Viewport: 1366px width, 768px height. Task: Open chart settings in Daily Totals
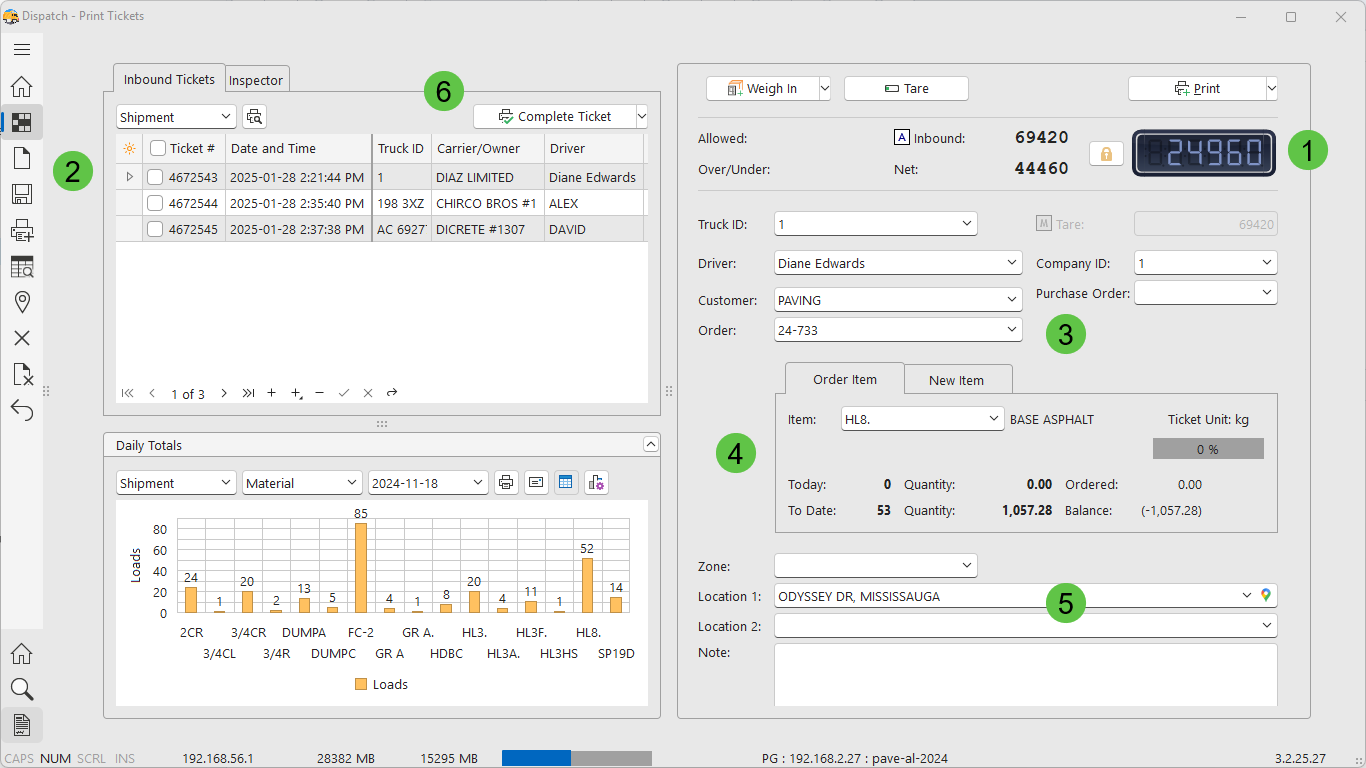click(596, 483)
